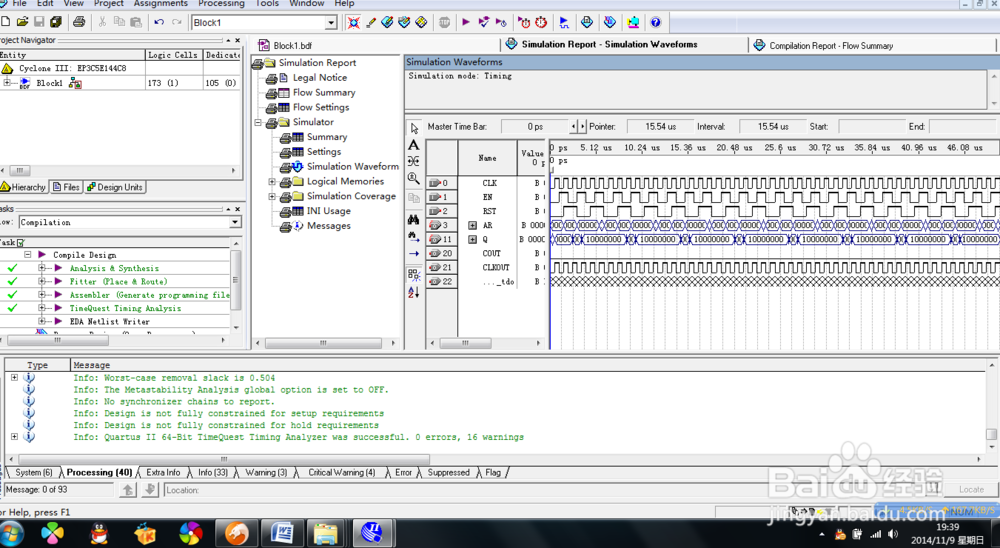Open the file explorer taskbar icon

[x=326, y=533]
